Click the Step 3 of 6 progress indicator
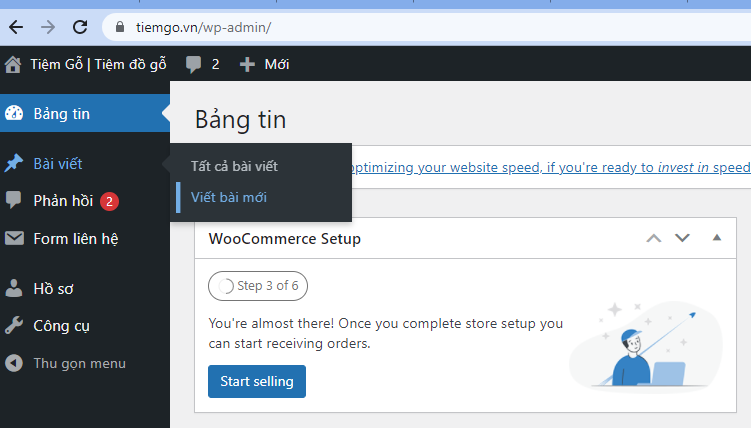Viewport: 751px width, 428px height. point(258,286)
